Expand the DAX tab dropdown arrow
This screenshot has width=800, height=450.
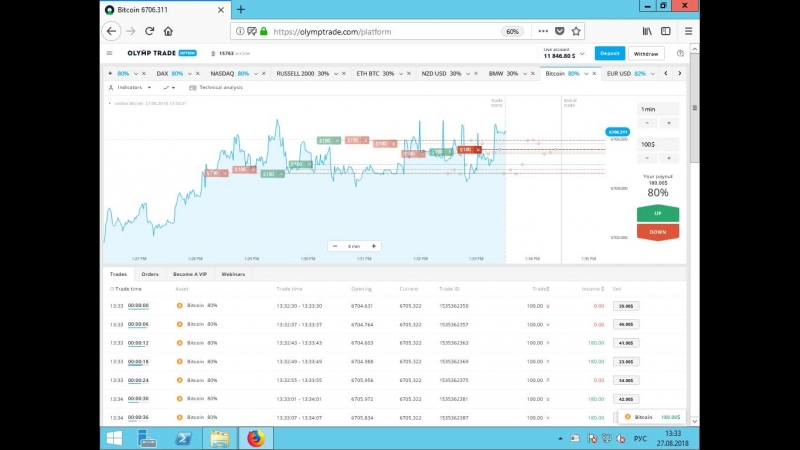(x=190, y=73)
